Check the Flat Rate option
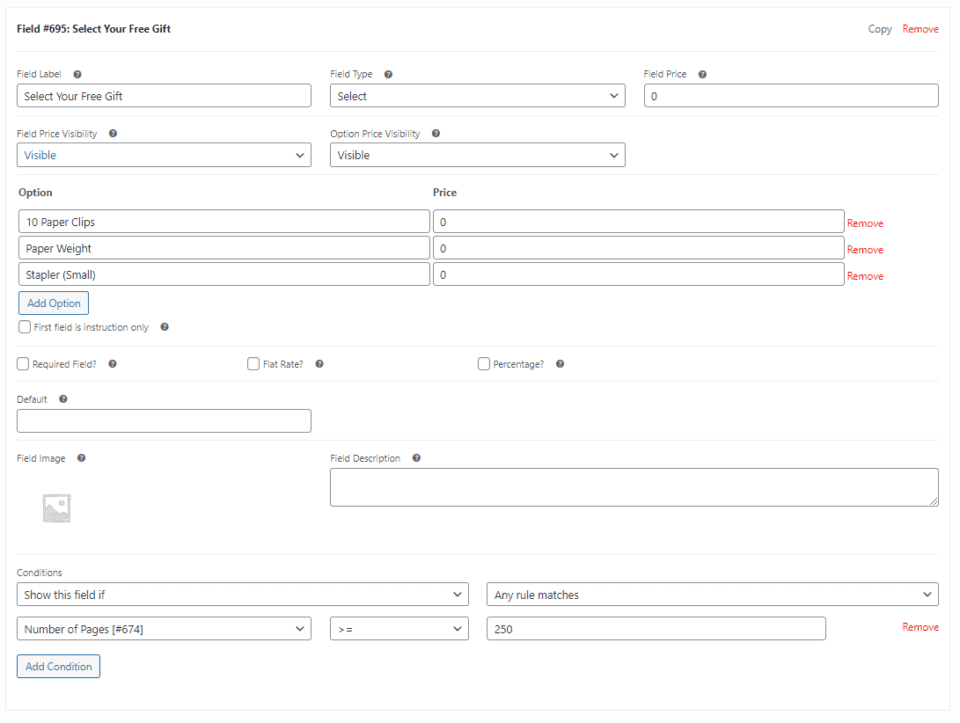Screen dimensions: 960x723 (253, 364)
